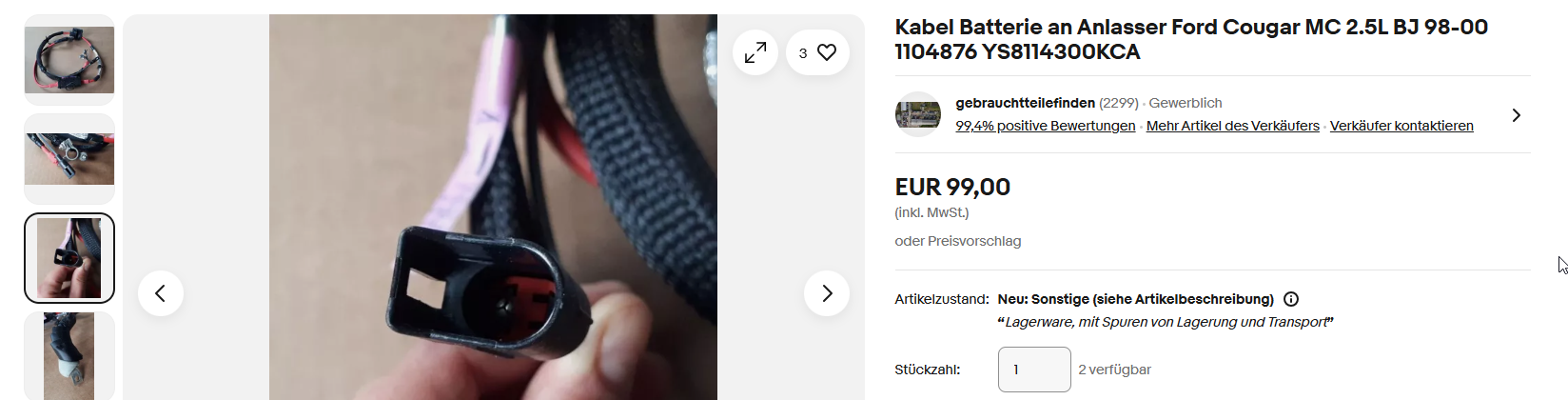Click Verkäufer kontaktieren link
This screenshot has height=400, width=1568.
[x=1401, y=126]
